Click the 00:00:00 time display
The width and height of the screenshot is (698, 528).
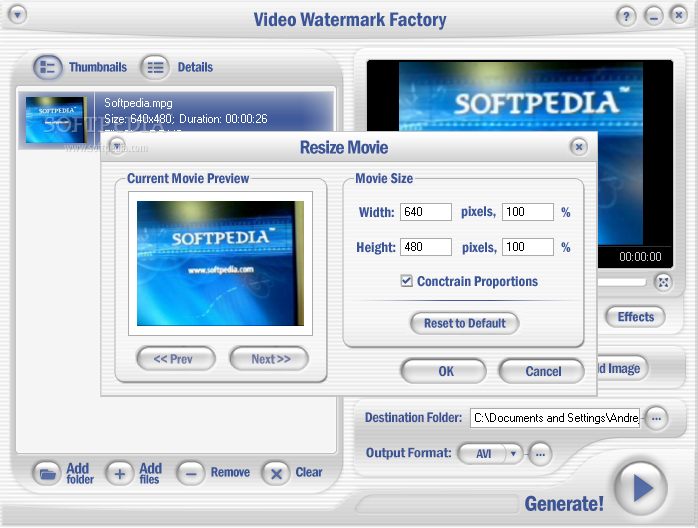pyautogui.click(x=640, y=256)
